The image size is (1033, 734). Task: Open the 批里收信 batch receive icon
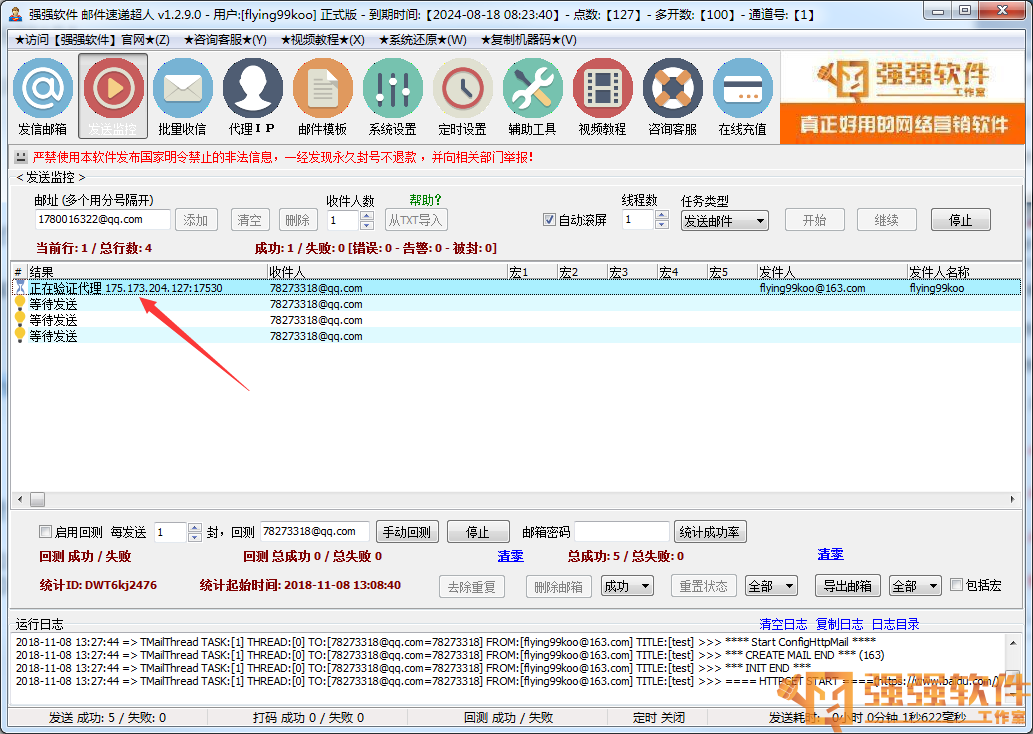[182, 97]
